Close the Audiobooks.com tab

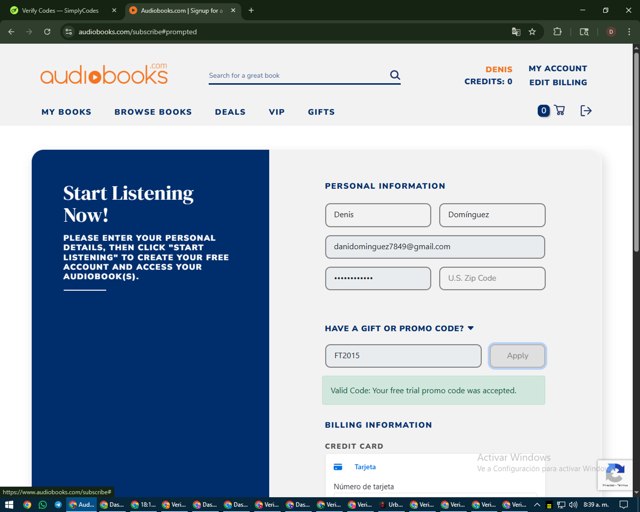[x=233, y=10]
